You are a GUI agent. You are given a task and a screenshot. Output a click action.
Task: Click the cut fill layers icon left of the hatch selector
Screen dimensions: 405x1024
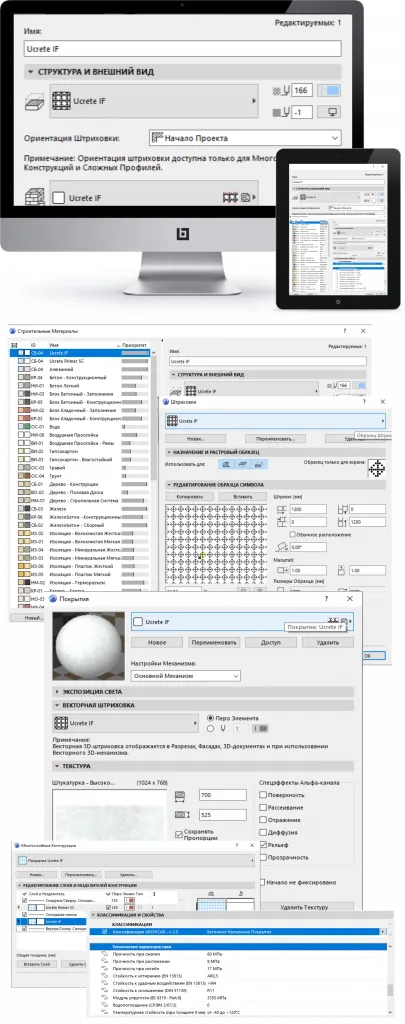click(x=35, y=101)
